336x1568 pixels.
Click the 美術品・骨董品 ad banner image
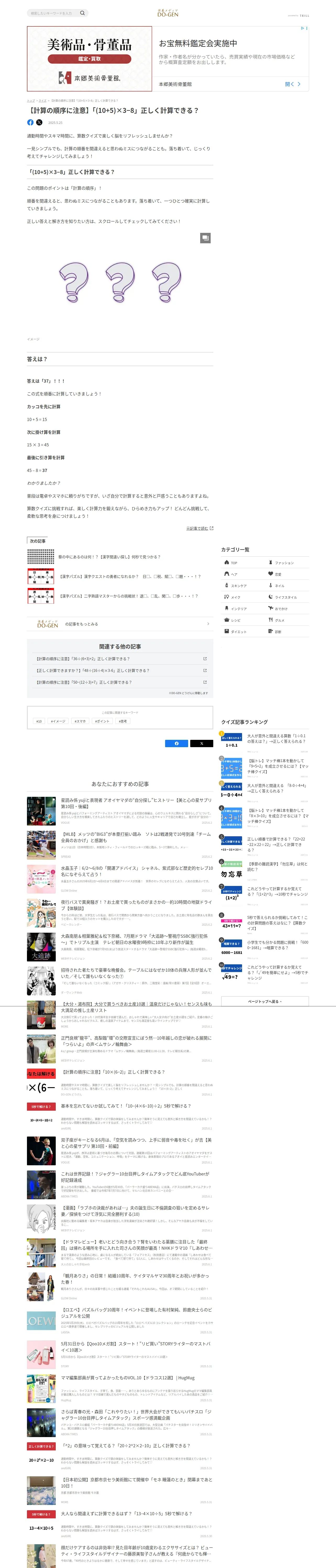pos(90,59)
